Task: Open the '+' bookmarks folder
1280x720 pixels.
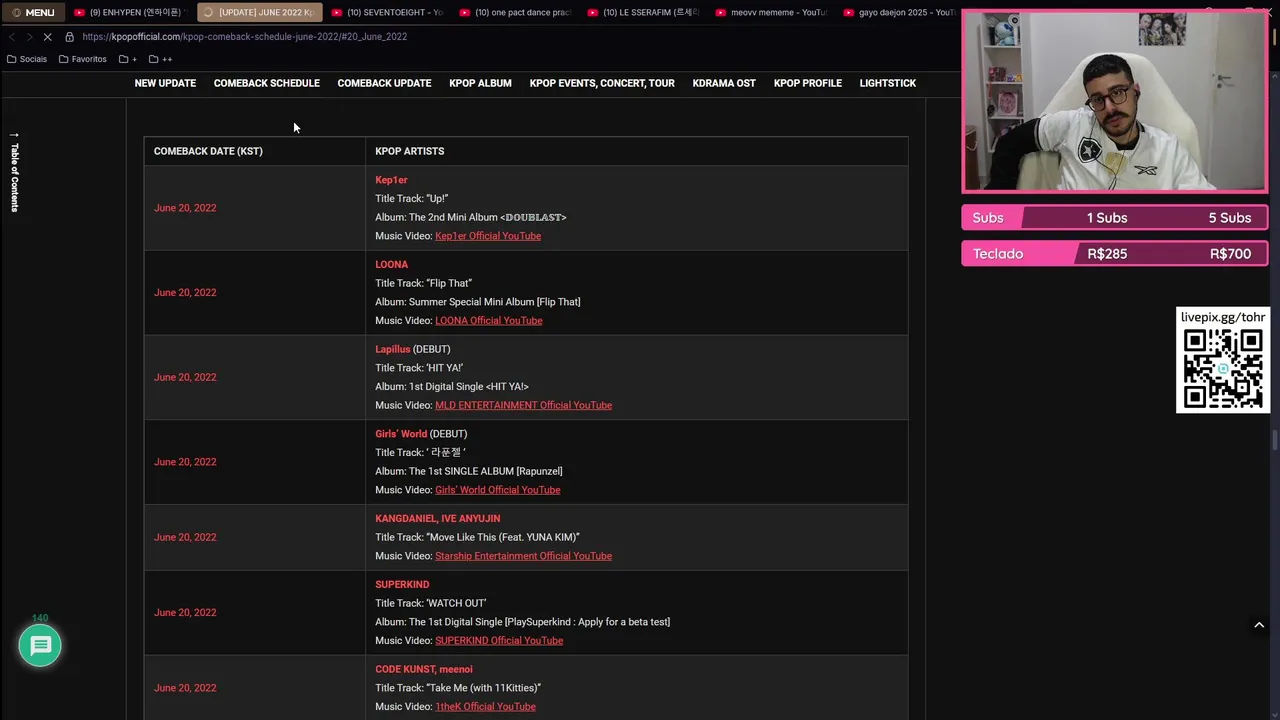Action: [x=128, y=59]
